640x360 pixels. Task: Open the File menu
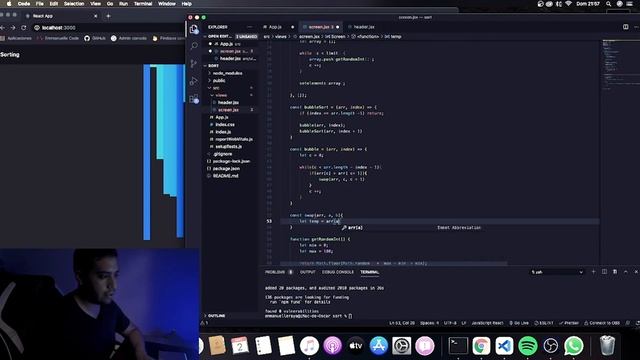point(40,4)
